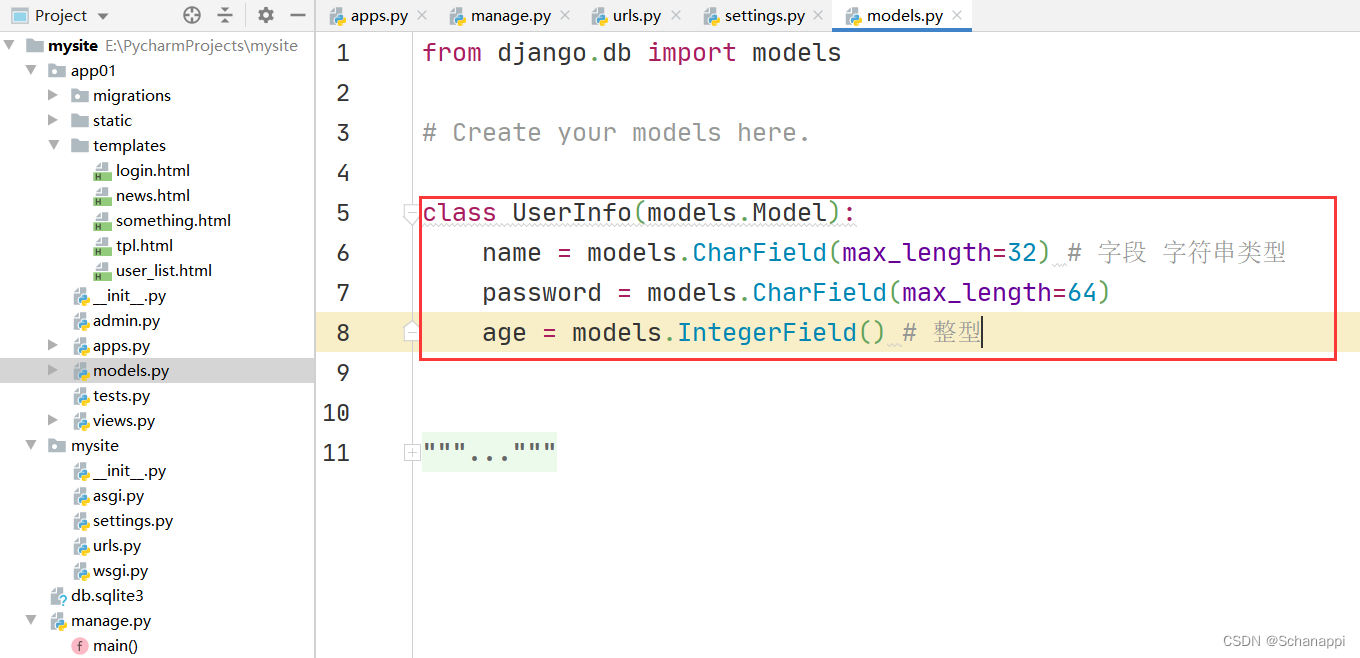Open the Project panel settings gear
Screen dimensions: 1360x658
[x=265, y=15]
